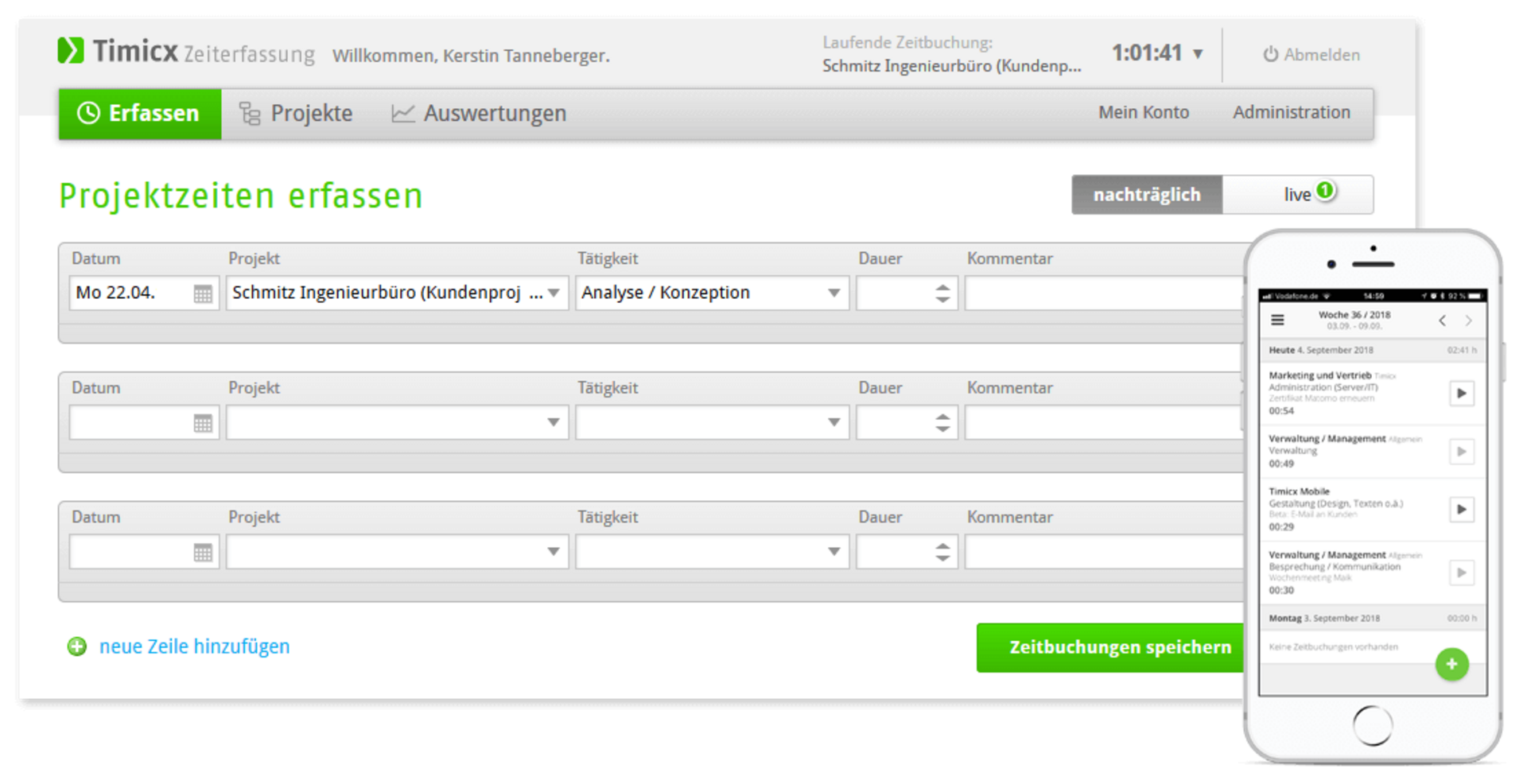Click the Timicx logo icon
Screen dimensions: 1527x784
71,51
